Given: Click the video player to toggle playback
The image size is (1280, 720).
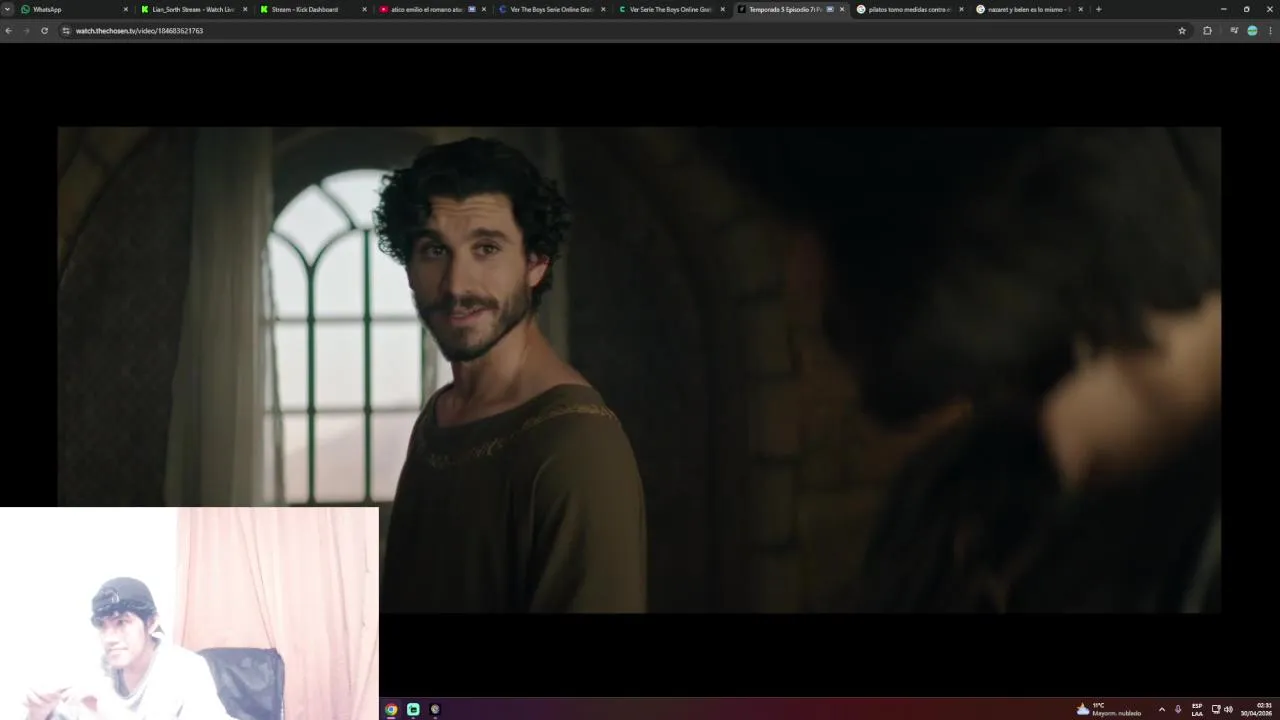Looking at the screenshot, I should (639, 369).
